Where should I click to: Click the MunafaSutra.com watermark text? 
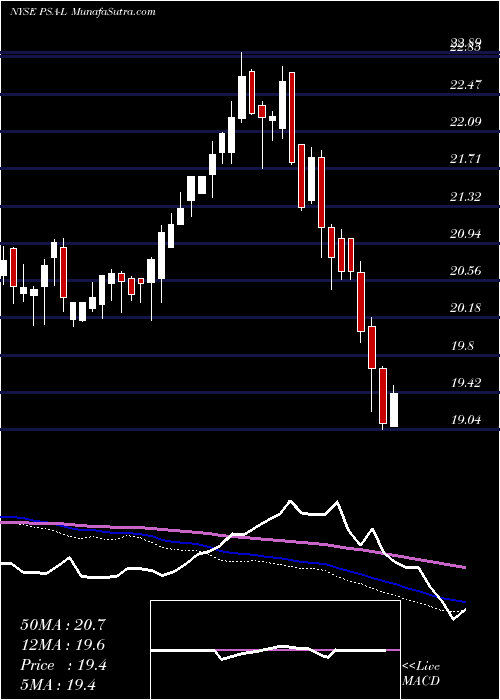(113, 12)
